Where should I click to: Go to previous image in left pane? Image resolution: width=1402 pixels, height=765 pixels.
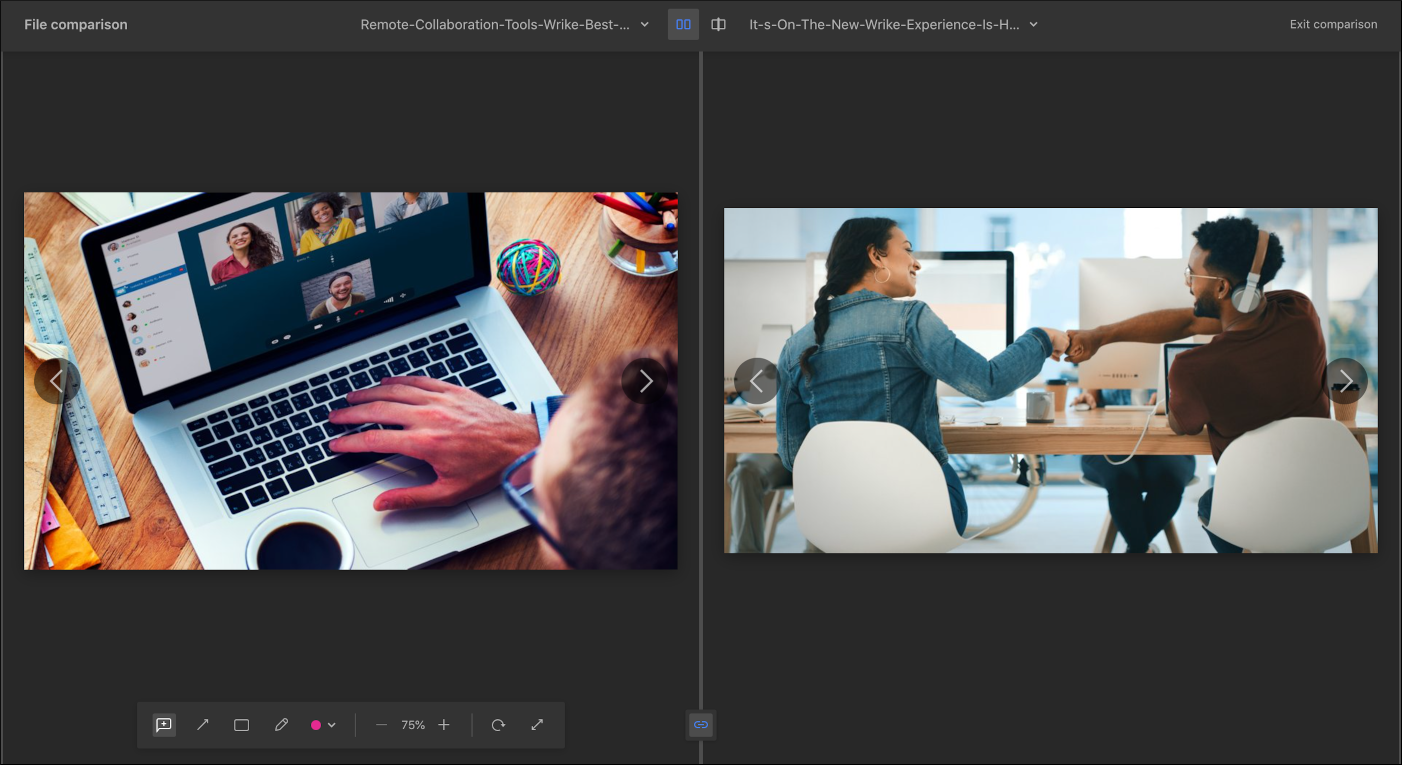point(57,381)
